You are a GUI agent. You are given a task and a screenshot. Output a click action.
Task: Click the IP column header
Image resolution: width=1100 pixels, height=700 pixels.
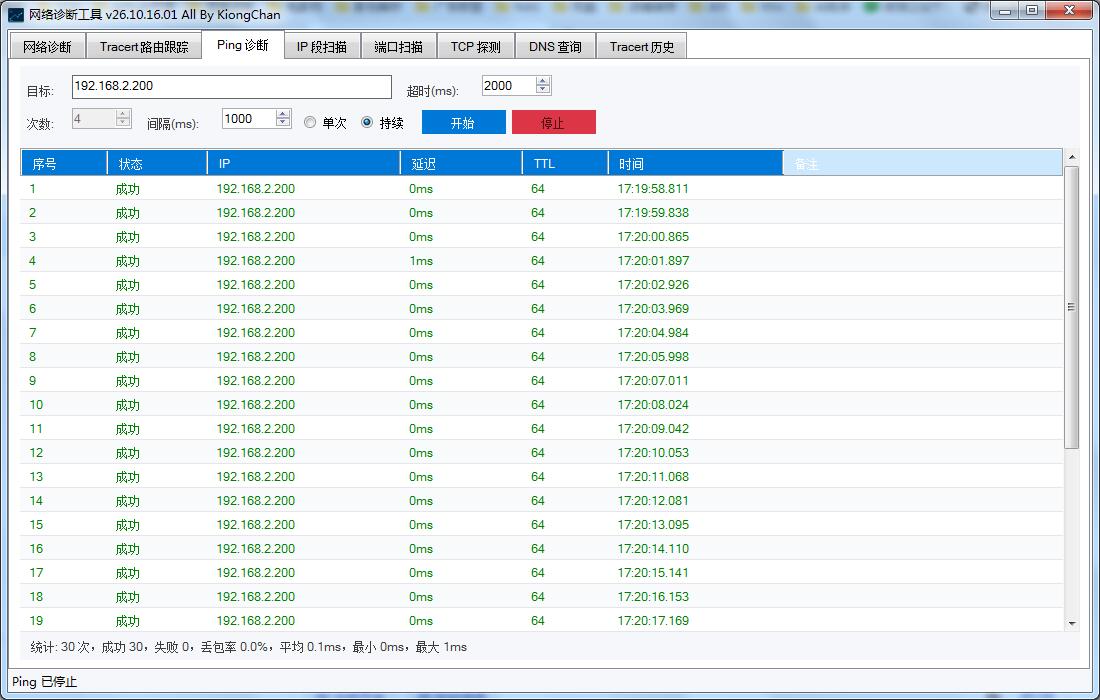click(x=304, y=163)
